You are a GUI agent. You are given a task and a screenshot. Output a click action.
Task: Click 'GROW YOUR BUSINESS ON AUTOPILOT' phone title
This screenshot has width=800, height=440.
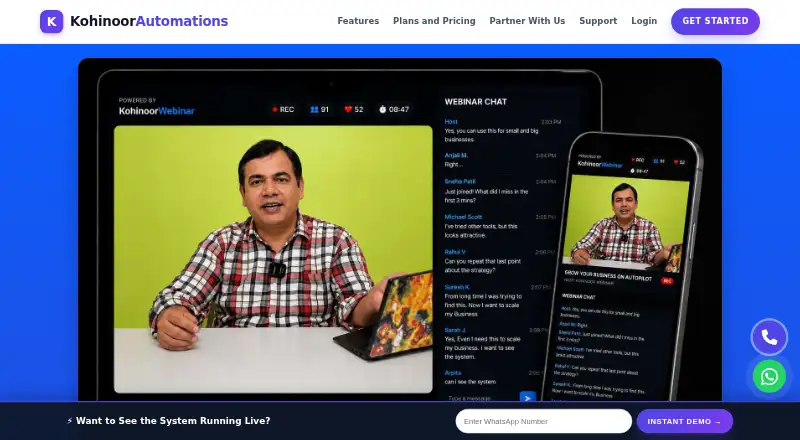coord(608,275)
